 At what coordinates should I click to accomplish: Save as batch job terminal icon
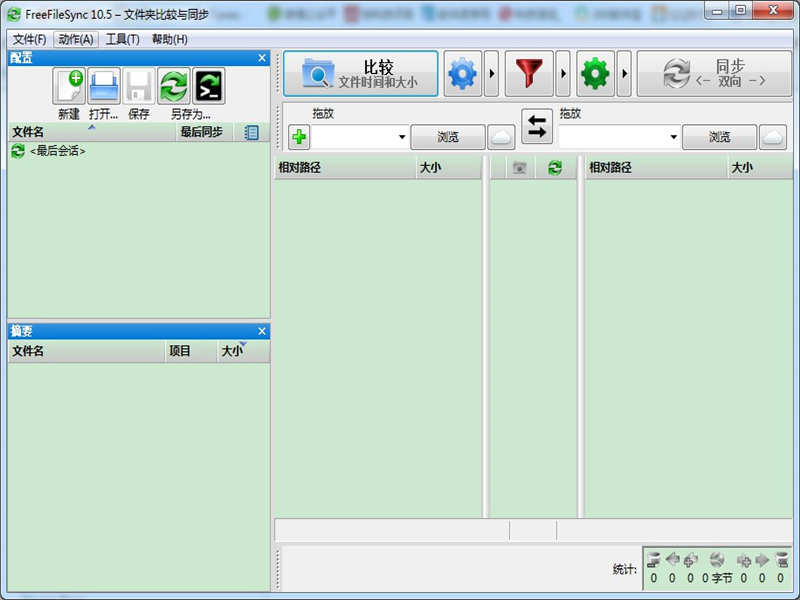209,86
